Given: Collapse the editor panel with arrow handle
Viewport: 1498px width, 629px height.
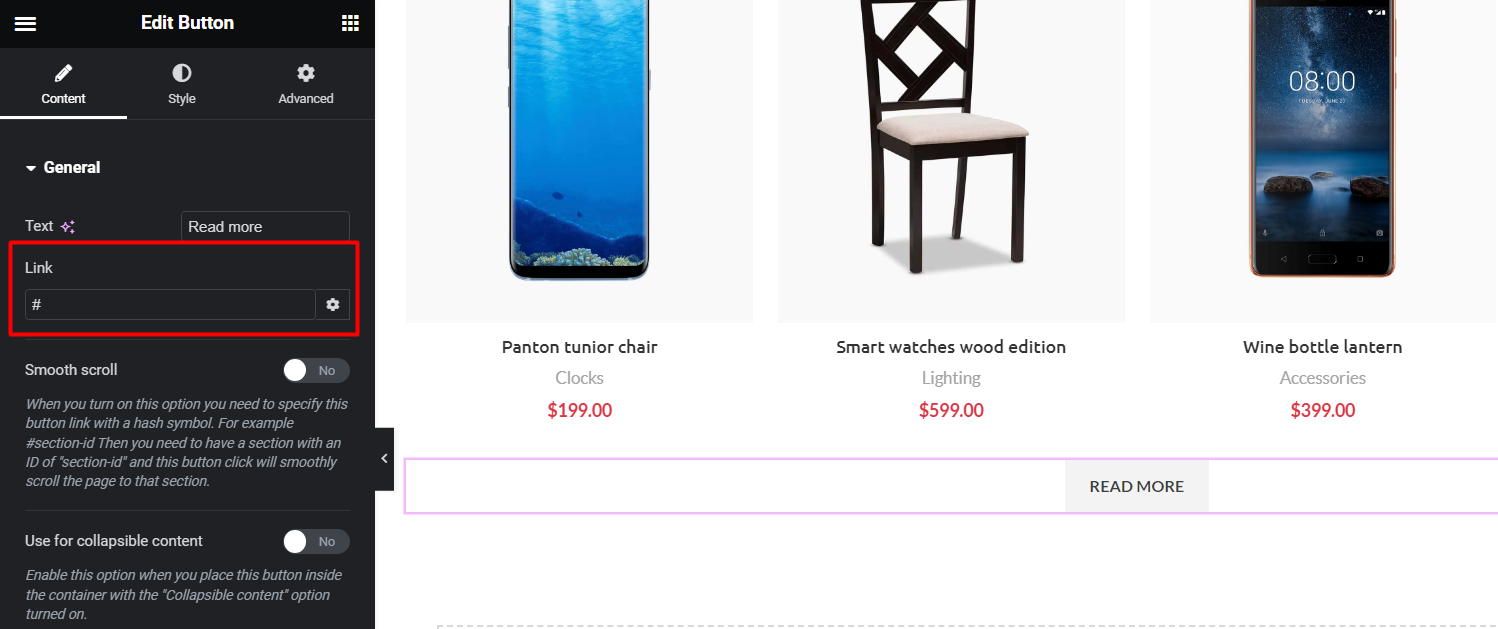Looking at the screenshot, I should (384, 459).
